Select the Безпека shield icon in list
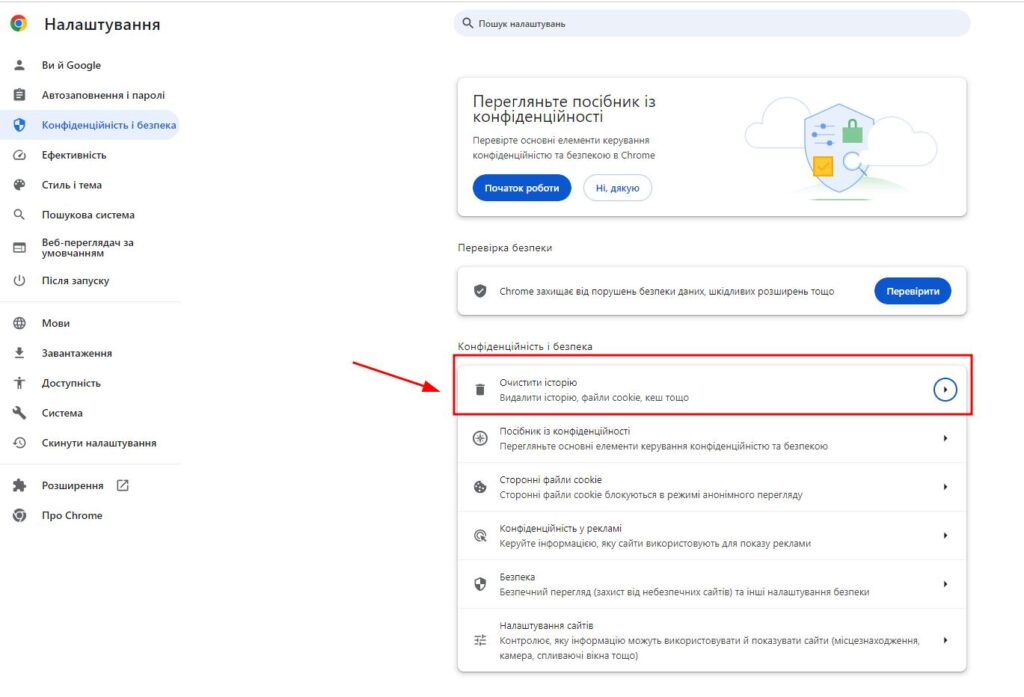Image resolution: width=1024 pixels, height=697 pixels. (480, 584)
